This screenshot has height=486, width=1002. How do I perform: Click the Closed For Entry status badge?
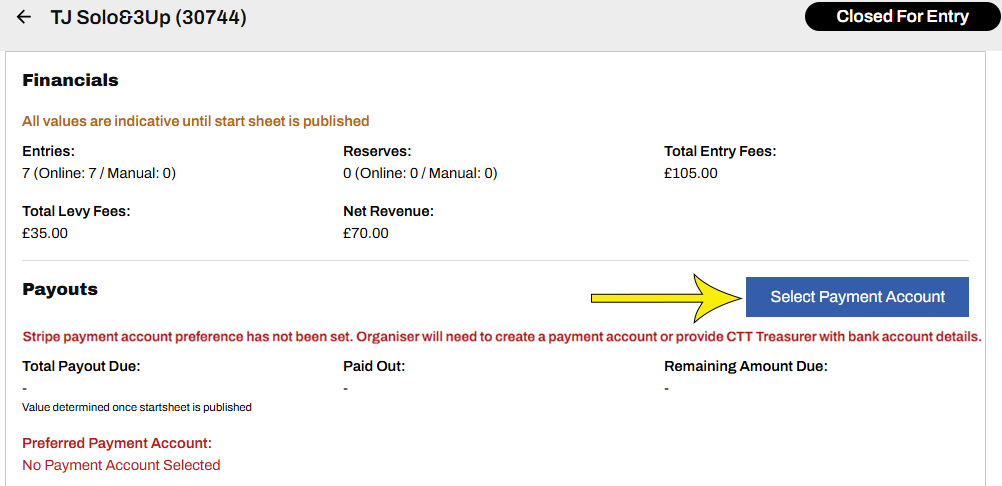click(x=902, y=17)
